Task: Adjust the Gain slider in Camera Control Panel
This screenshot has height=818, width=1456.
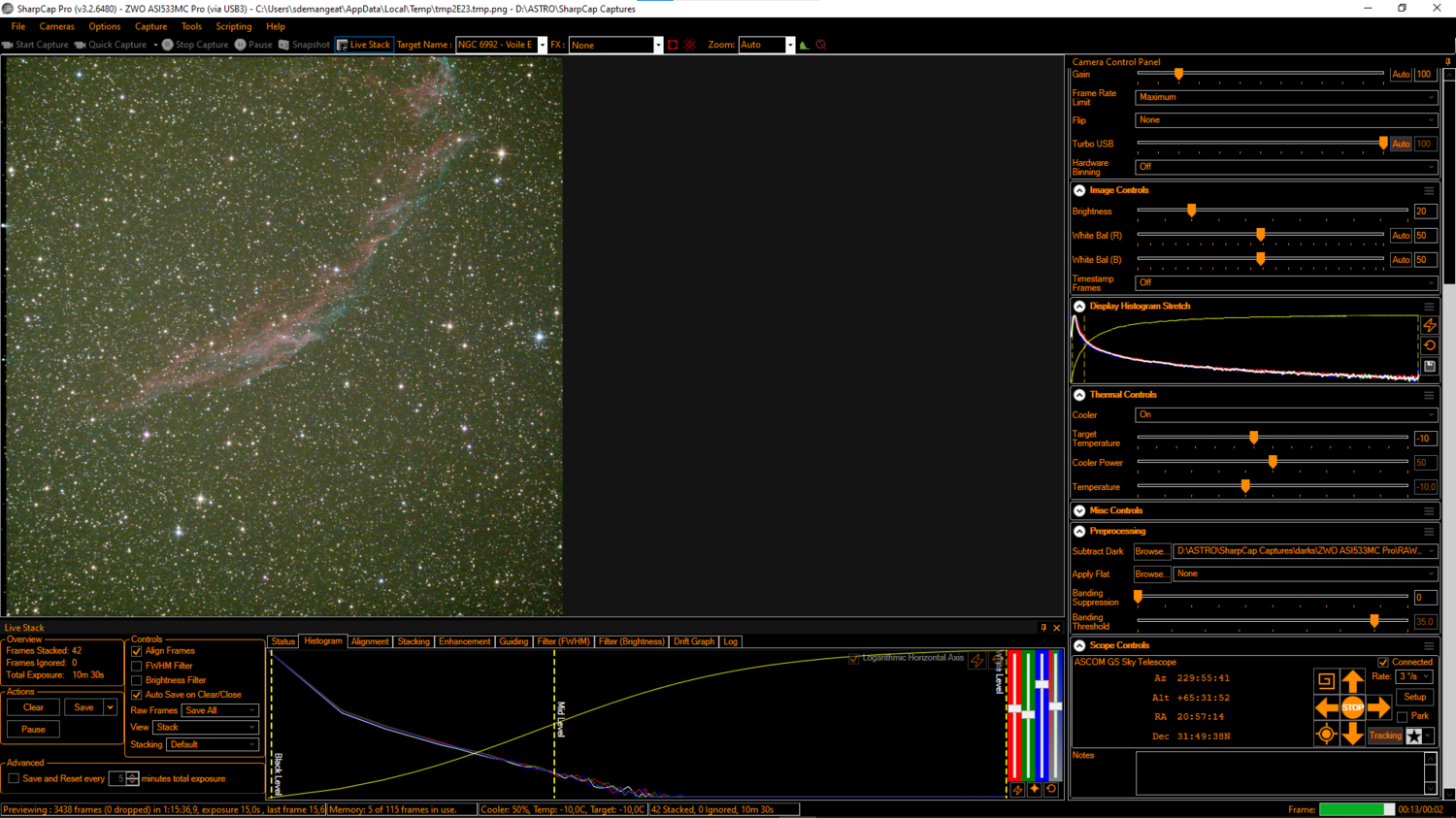Action: (x=1177, y=74)
